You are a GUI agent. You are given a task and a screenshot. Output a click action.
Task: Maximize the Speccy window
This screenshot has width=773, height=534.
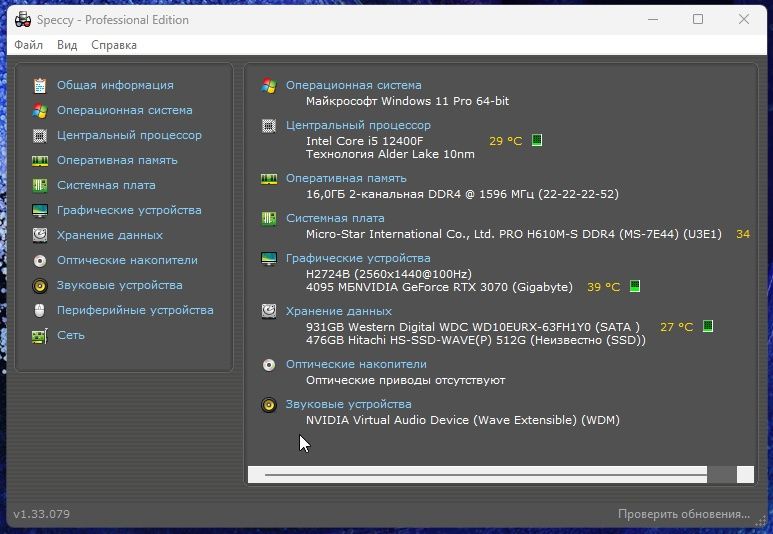coord(698,19)
